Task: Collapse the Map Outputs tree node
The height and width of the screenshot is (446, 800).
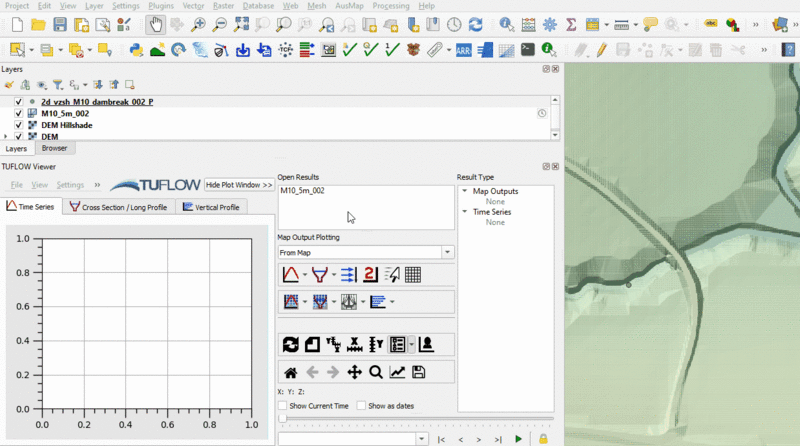Action: (464, 191)
